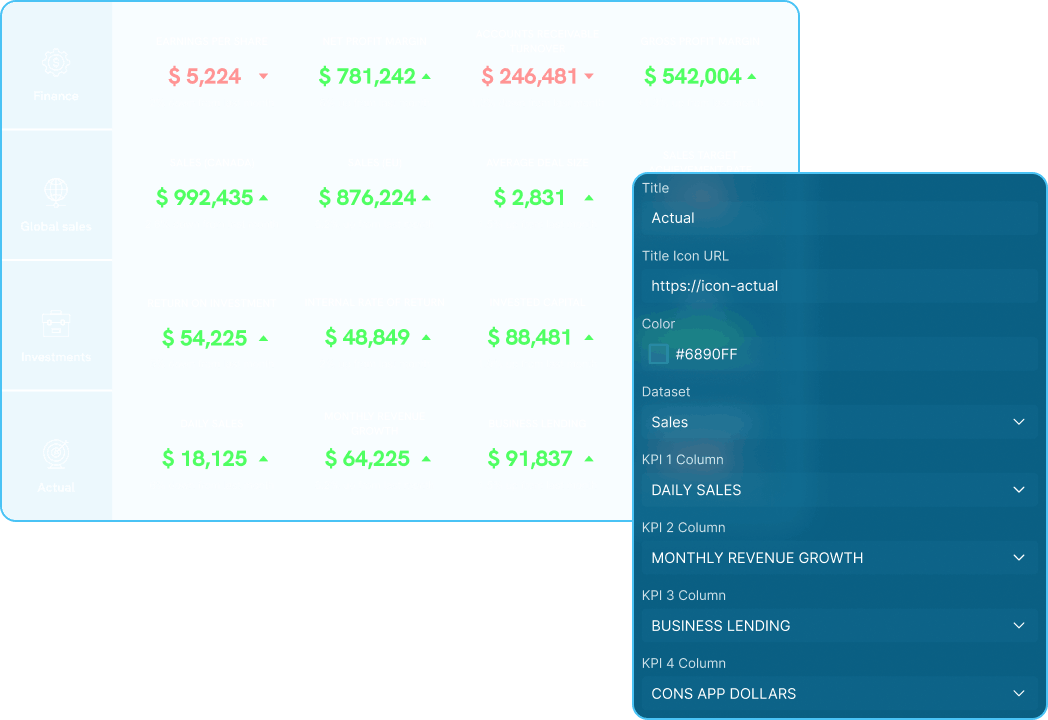1048x720 pixels.
Task: Click the up arrow beside Net Profit Margin value
Action: coord(427,74)
